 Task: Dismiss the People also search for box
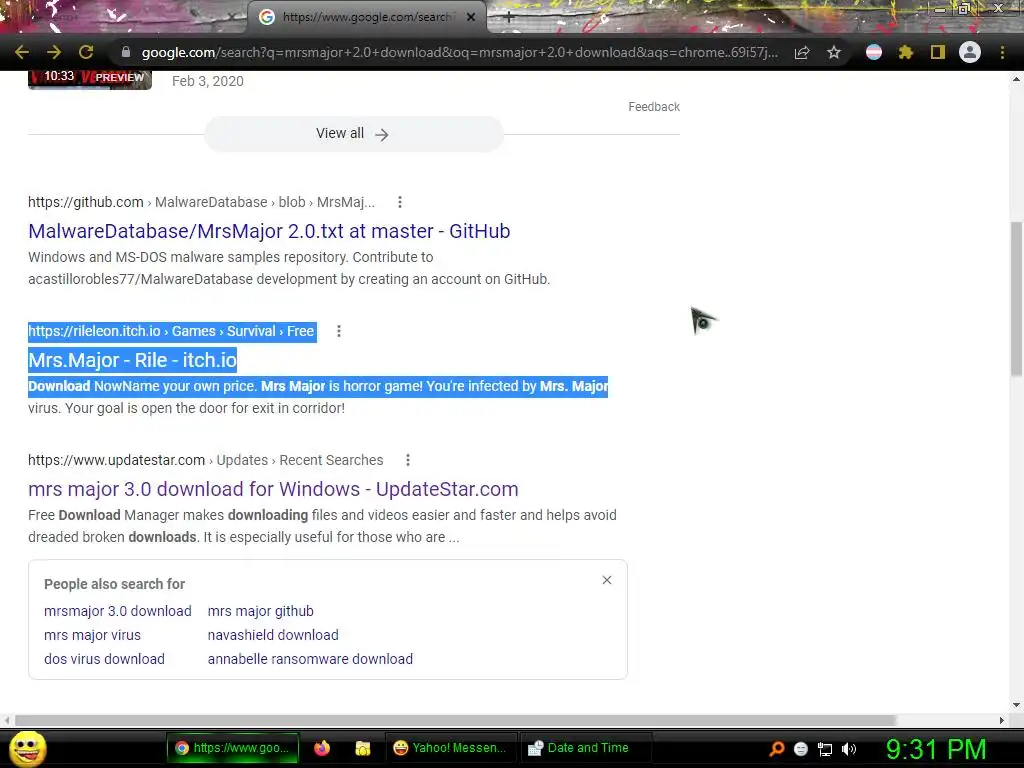click(x=607, y=580)
